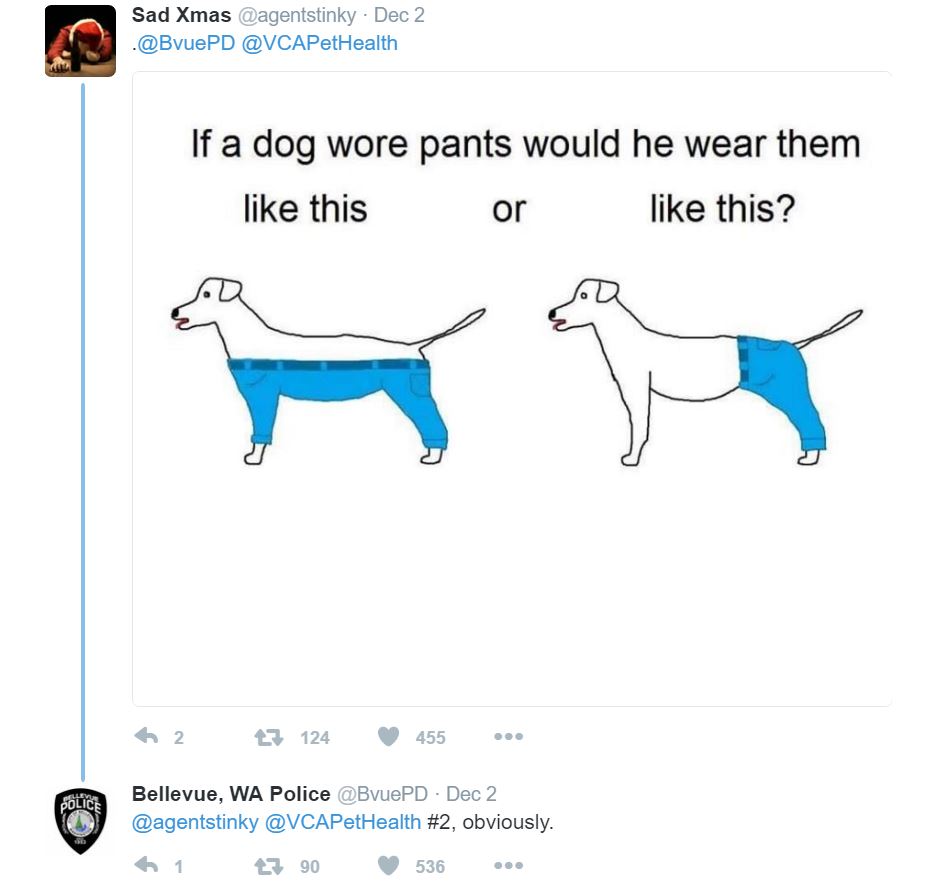941x890 pixels.
Task: Open the Sad Xmas display name
Action: (181, 15)
